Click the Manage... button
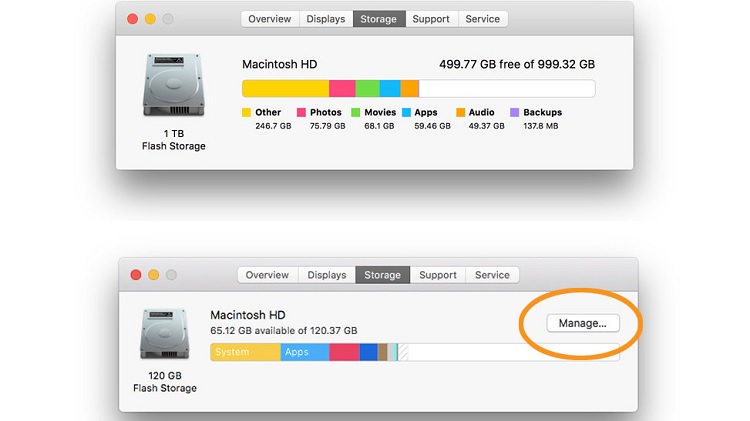The image size is (750, 421). [x=583, y=323]
